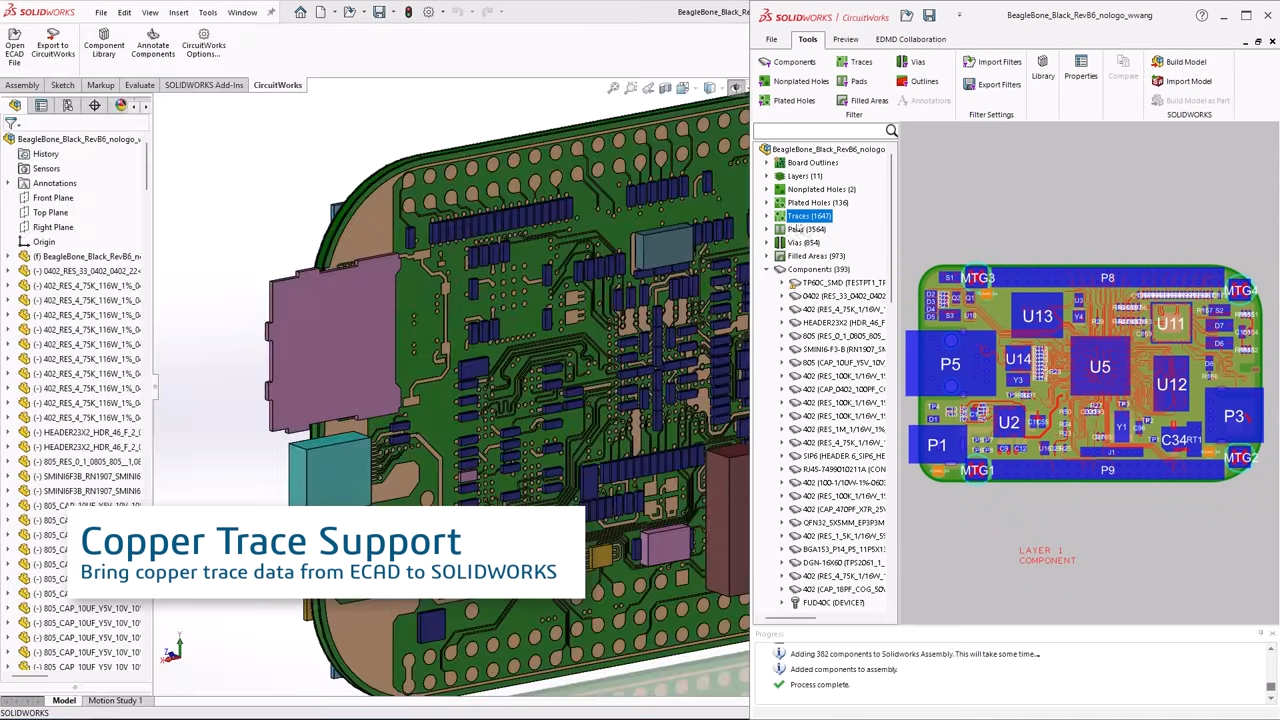Toggle the Nonplated Holes filter
Viewport: 1280px width, 720px height.
(x=794, y=81)
